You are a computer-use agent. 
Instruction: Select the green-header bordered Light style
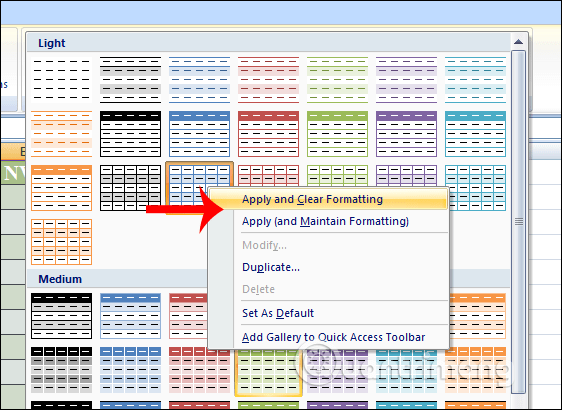pyautogui.click(x=337, y=134)
